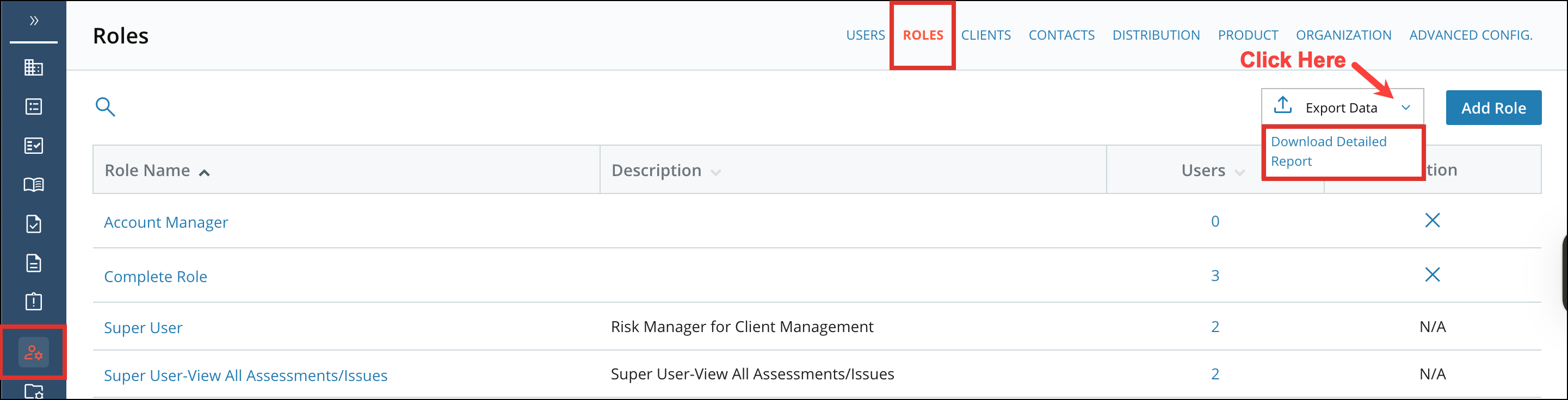The image size is (1568, 400).
Task: Switch to the CLIENTS tab
Action: coord(985,35)
